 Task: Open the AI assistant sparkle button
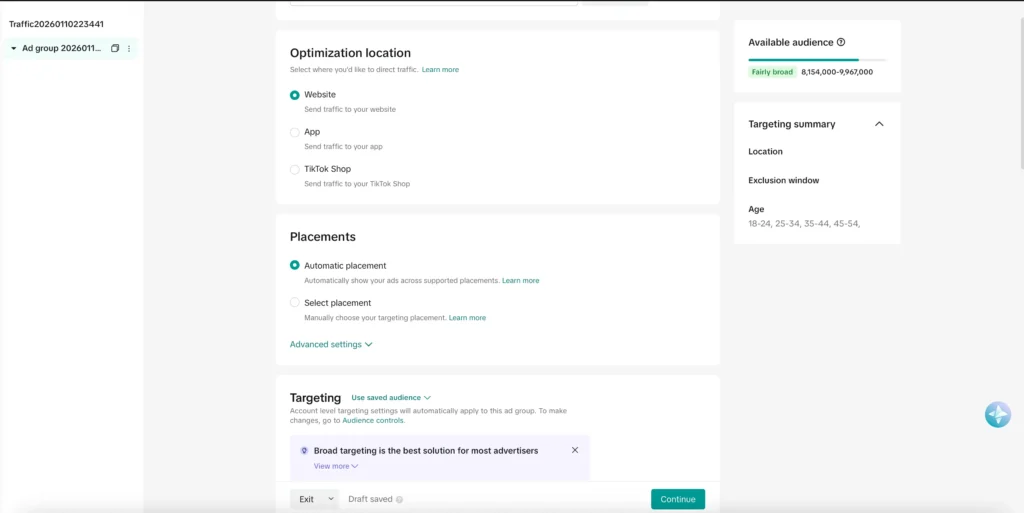point(998,414)
